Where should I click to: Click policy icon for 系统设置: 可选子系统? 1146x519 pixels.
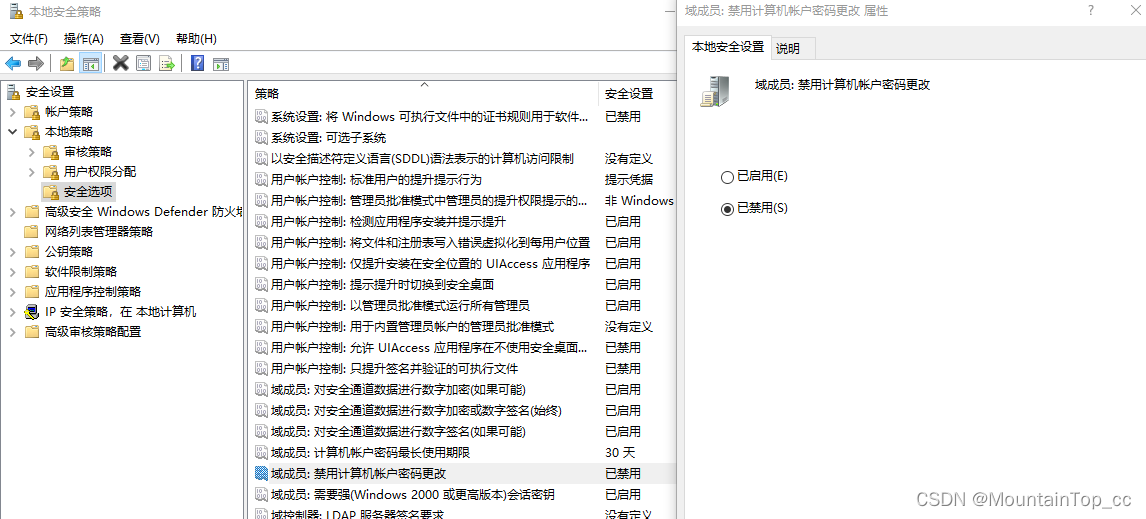pyautogui.click(x=262, y=137)
